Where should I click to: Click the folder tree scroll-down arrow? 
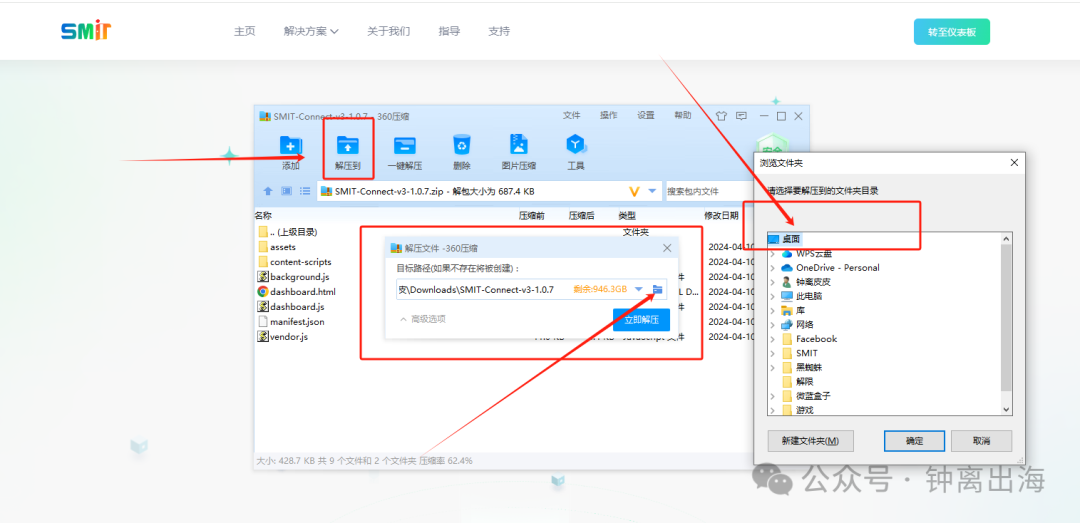point(1006,409)
